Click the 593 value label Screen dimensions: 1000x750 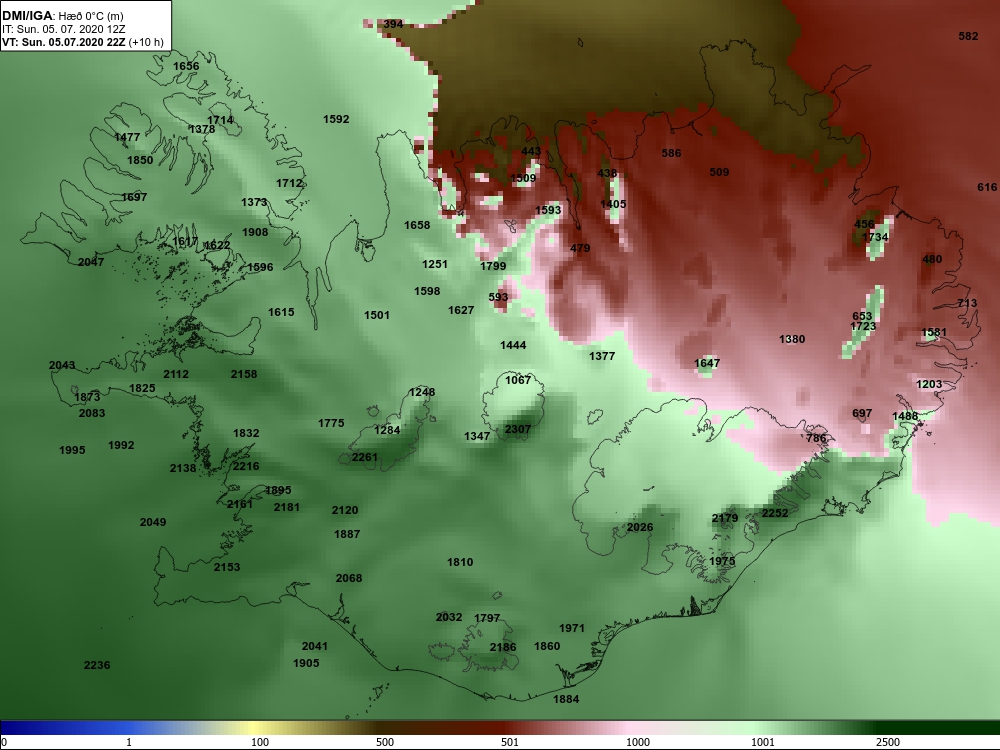point(498,297)
